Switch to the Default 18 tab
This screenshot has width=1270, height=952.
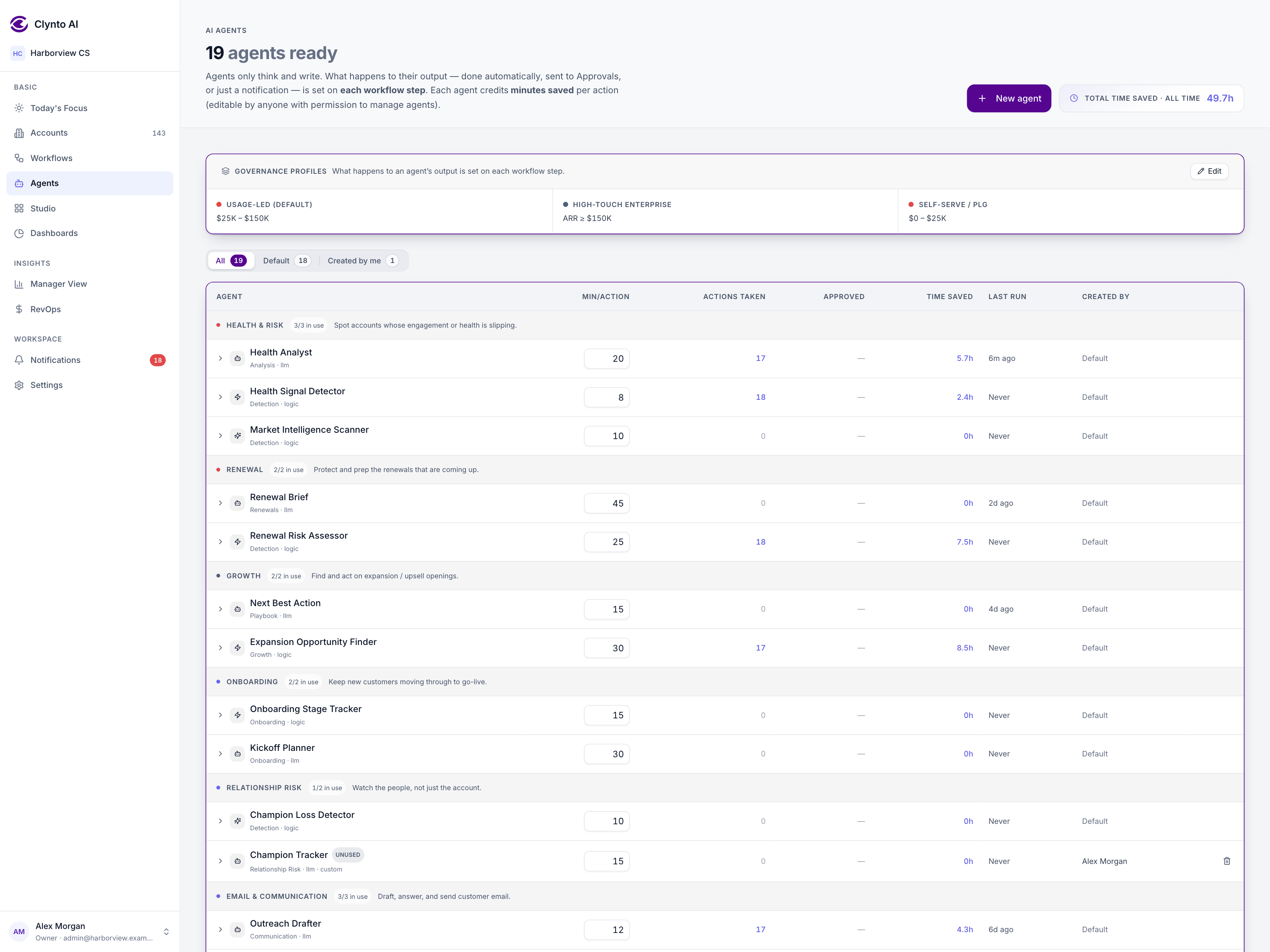(x=287, y=261)
